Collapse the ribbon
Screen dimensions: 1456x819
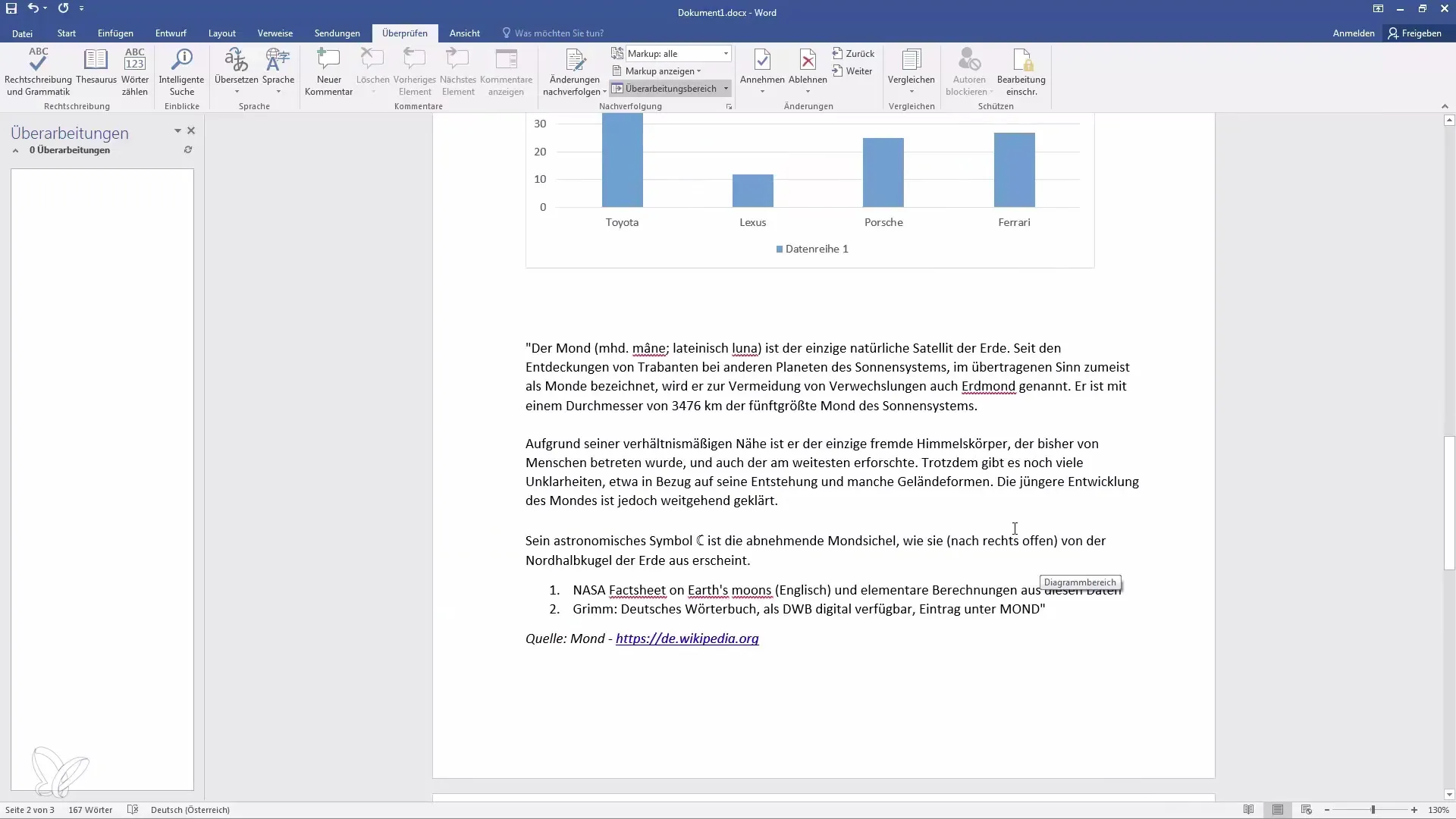(x=1444, y=107)
